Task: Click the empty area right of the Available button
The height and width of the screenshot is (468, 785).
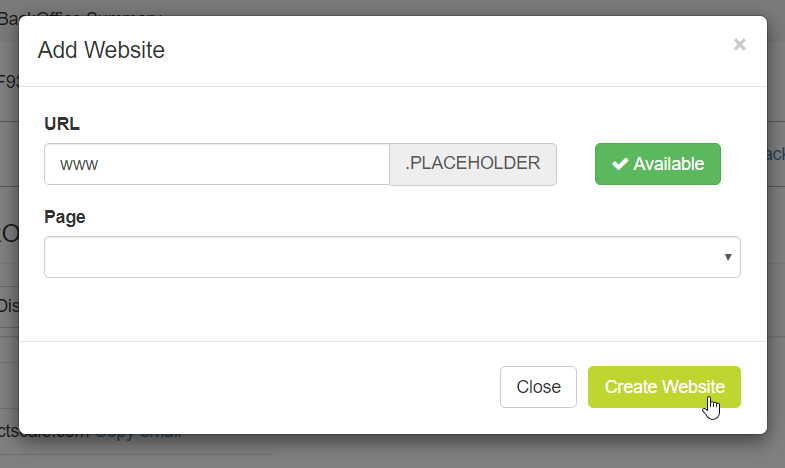Action: pos(744,164)
